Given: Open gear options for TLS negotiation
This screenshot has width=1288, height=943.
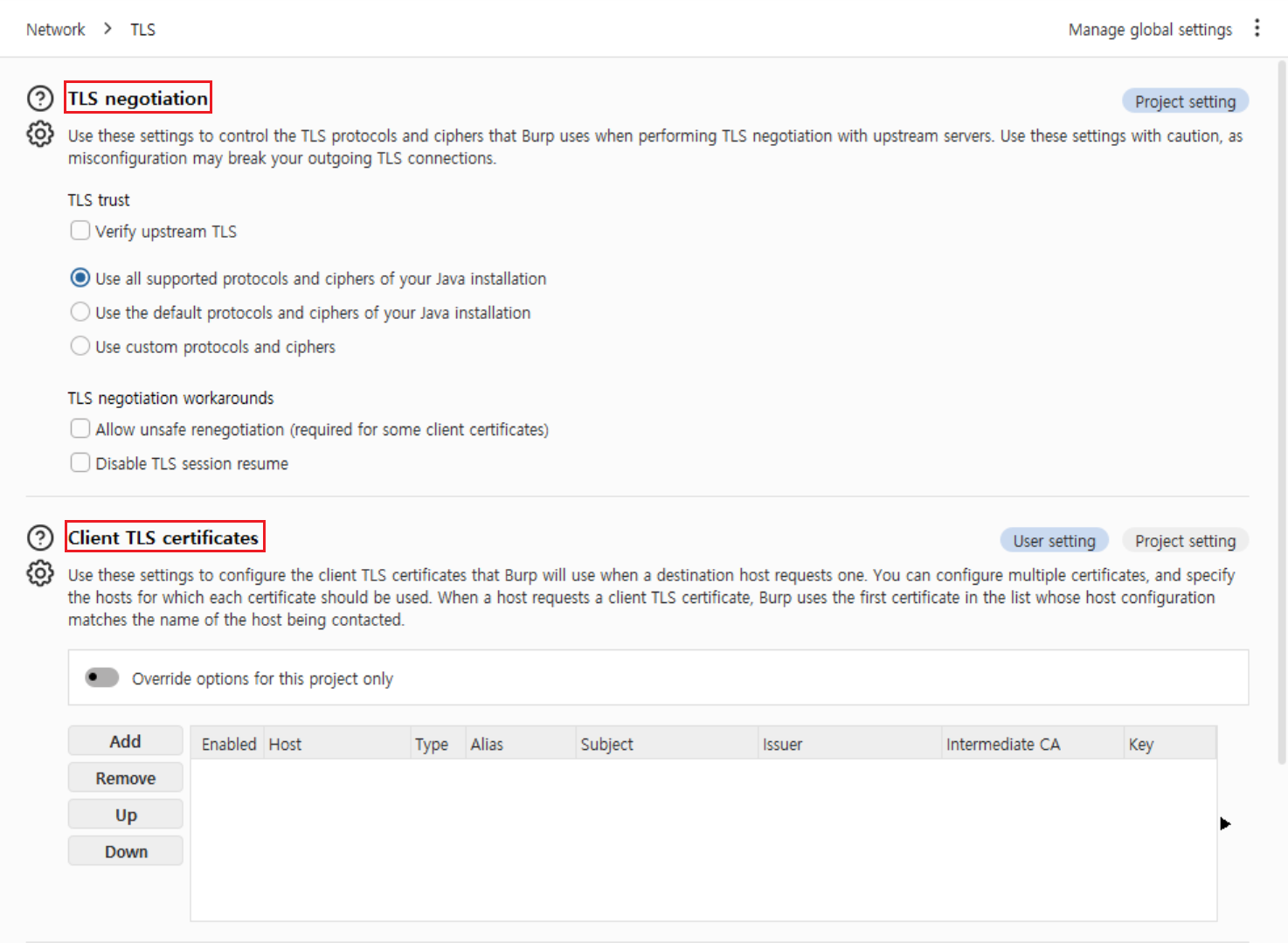Looking at the screenshot, I should (x=40, y=134).
